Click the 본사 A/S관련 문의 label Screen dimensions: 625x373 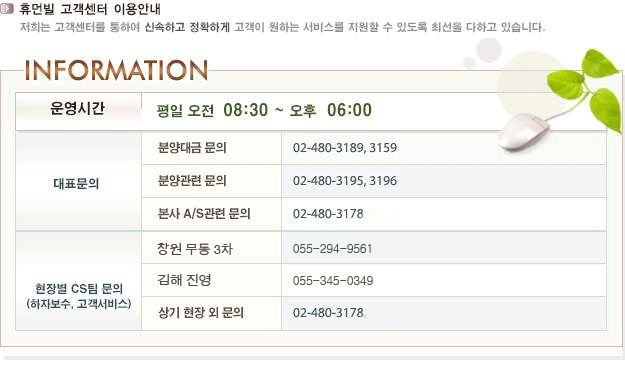tap(204, 214)
